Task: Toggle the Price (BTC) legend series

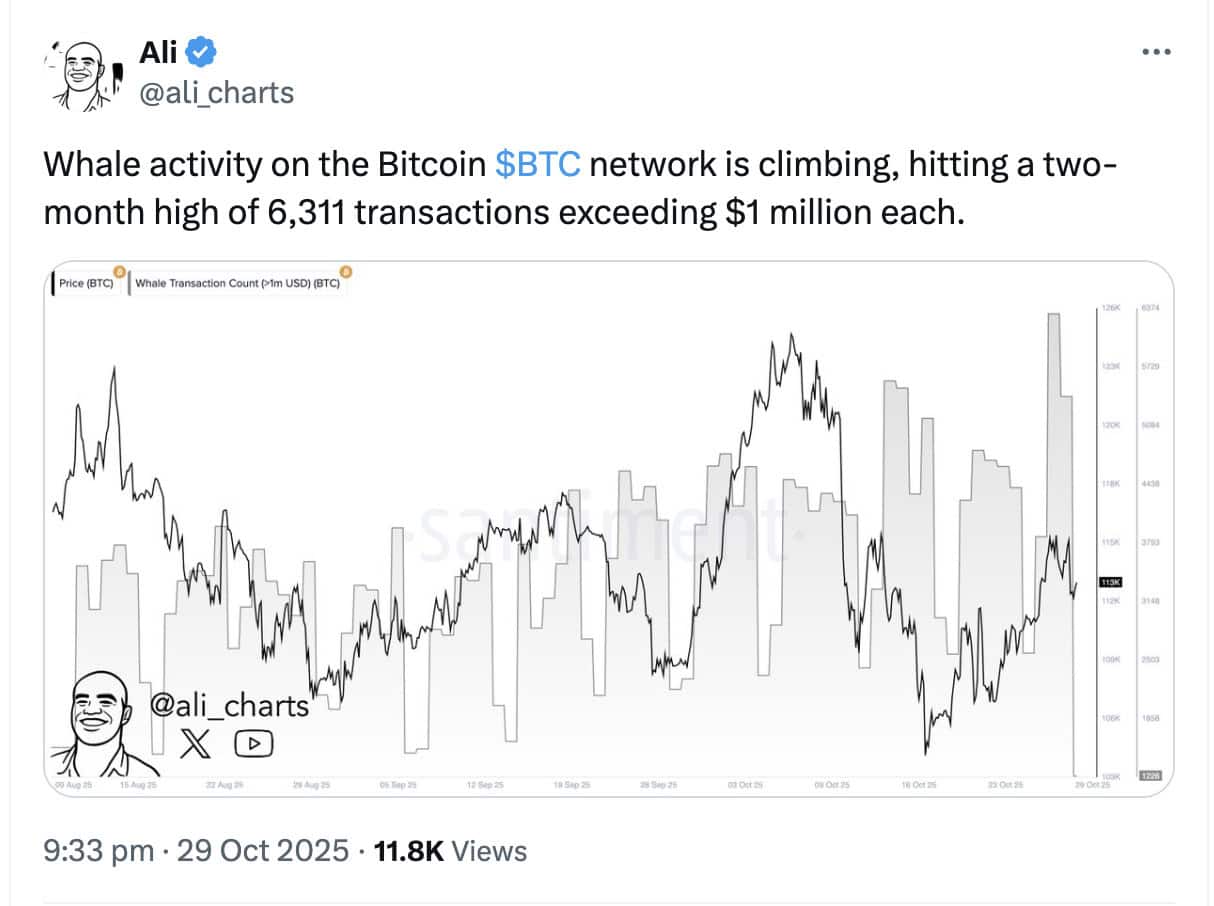Action: [x=85, y=283]
